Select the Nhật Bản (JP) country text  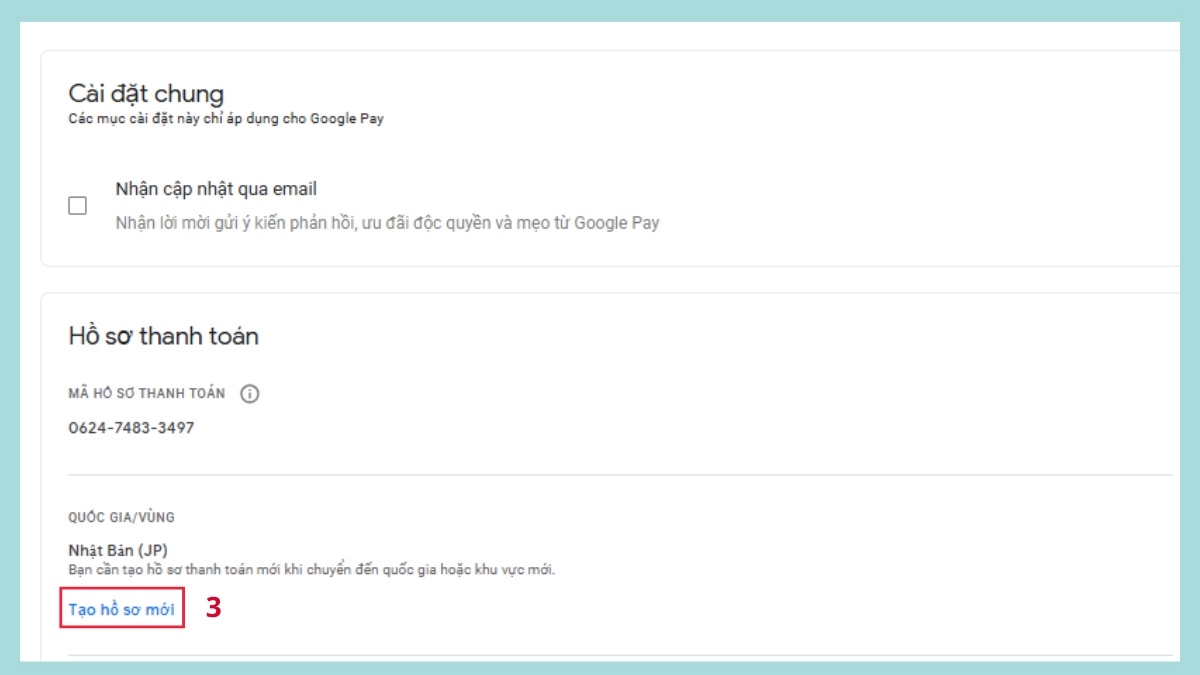[118, 551]
